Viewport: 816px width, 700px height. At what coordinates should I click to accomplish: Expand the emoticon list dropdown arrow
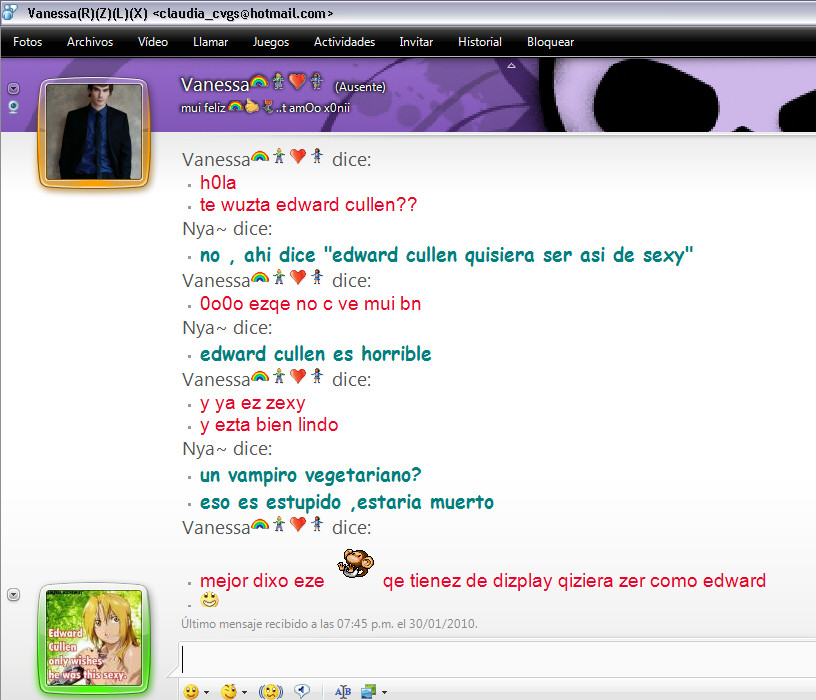[x=207, y=692]
